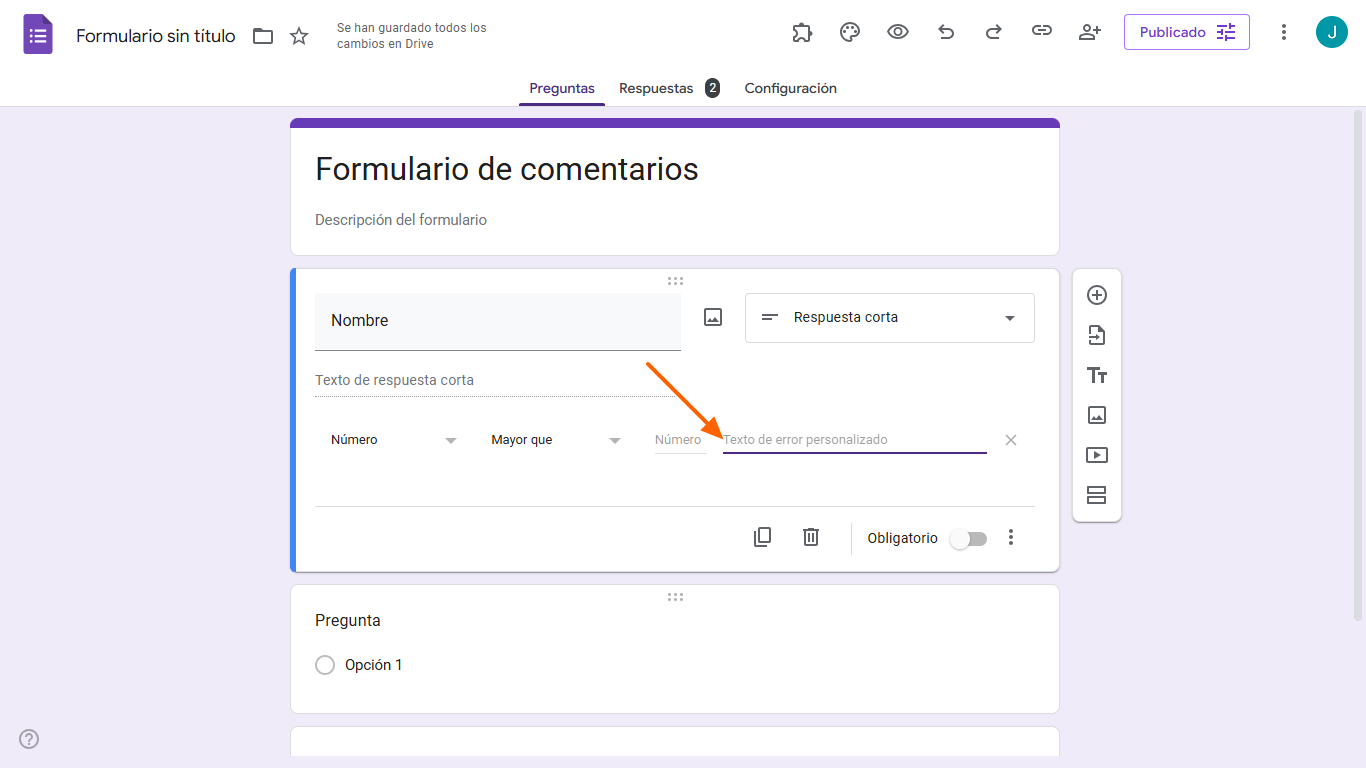Open the import questions icon
The height and width of the screenshot is (768, 1366).
click(1097, 335)
